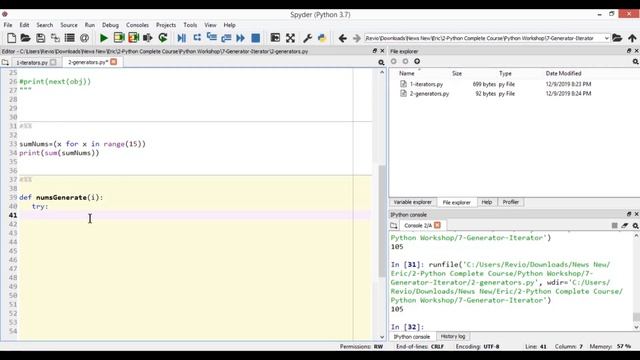The image size is (640, 360).
Task: Sort File explorer by Size column
Action: [457, 73]
